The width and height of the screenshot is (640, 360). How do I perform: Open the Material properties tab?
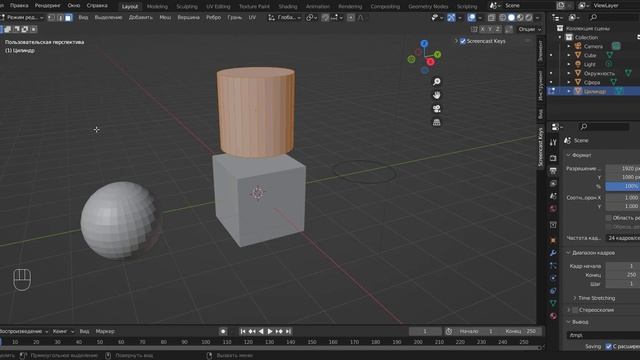pos(553,316)
